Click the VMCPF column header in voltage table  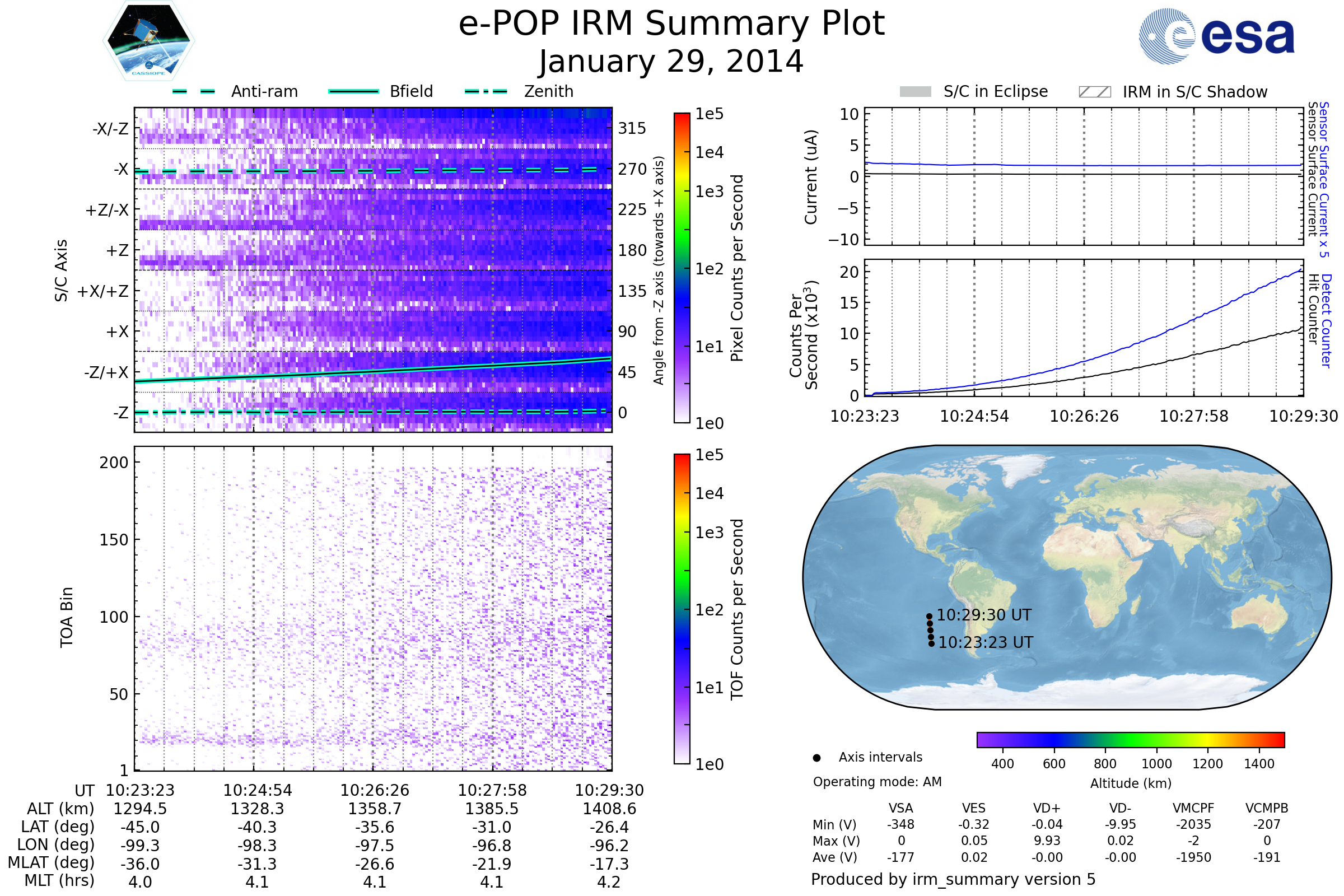(1193, 809)
